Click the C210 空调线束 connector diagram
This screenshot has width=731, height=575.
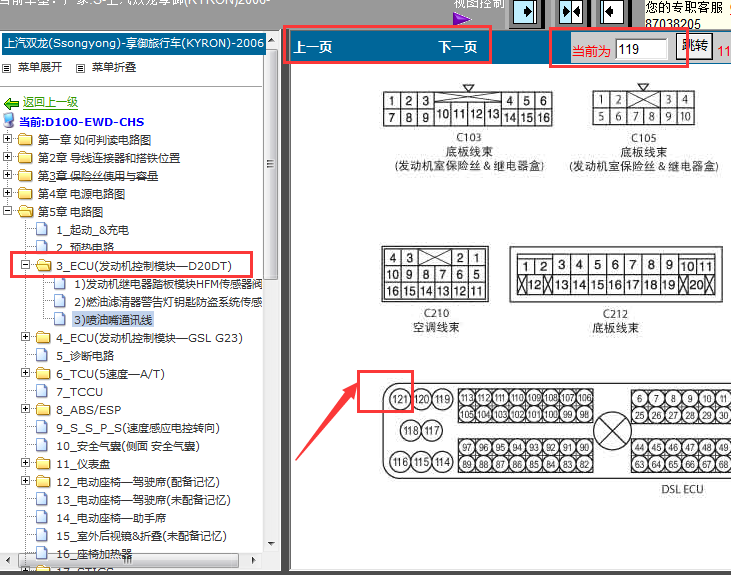tap(435, 274)
